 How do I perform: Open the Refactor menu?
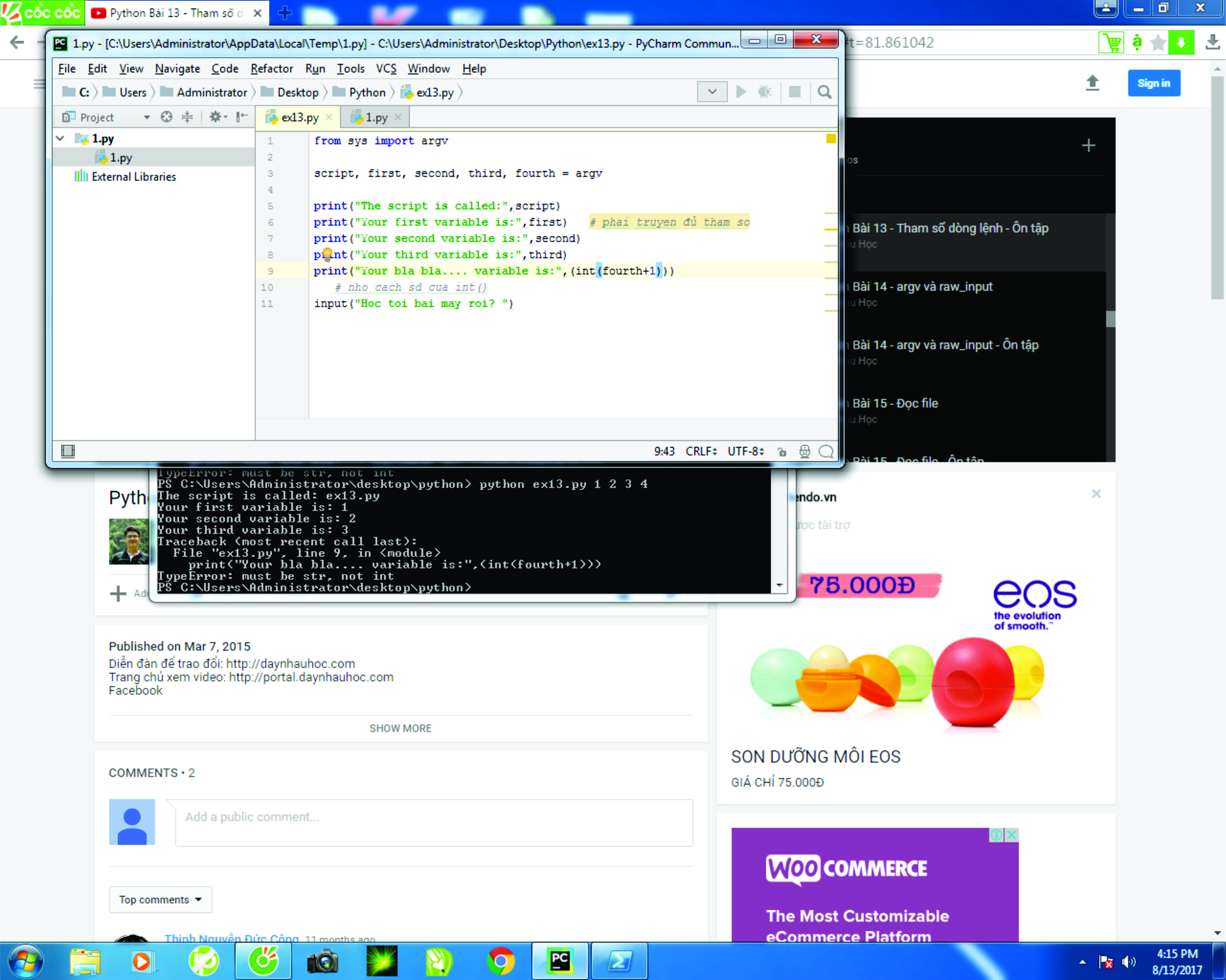[271, 69]
